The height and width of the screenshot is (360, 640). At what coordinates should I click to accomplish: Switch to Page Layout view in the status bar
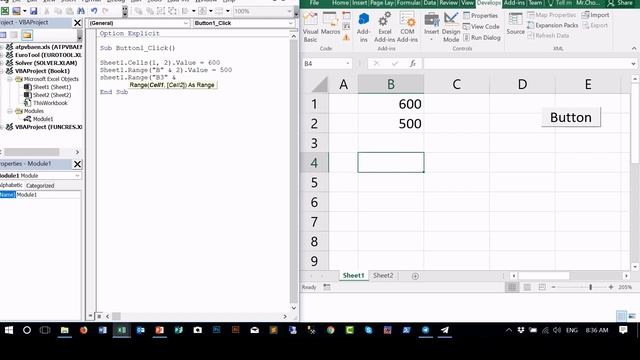[x=527, y=287]
